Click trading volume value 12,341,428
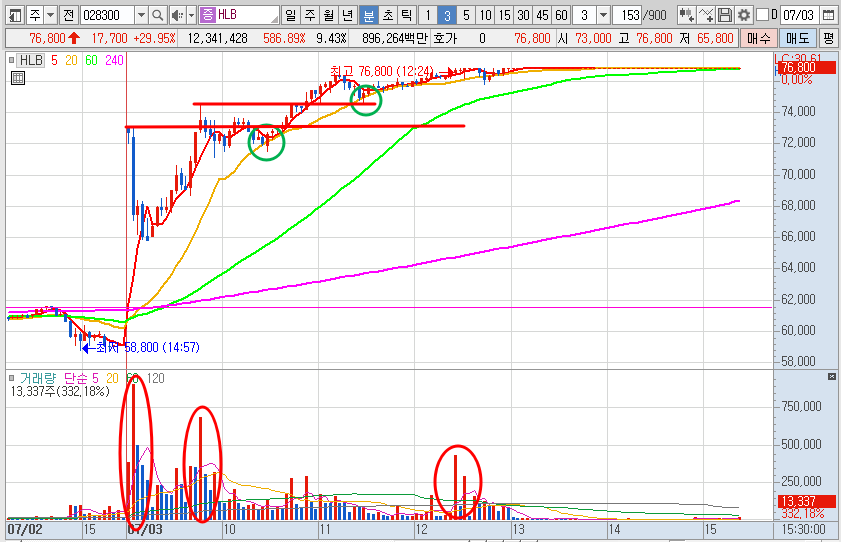 click(x=218, y=39)
